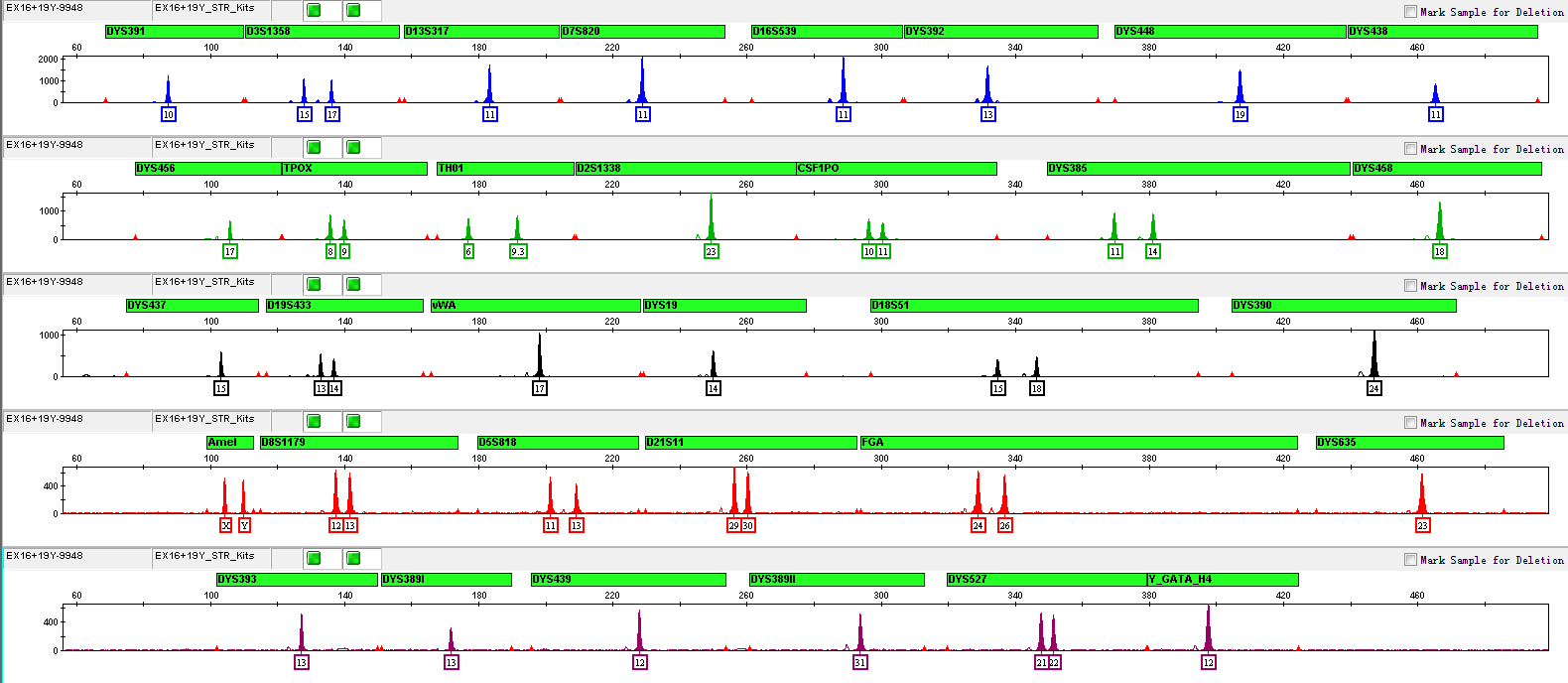Click allele label 10 under DYS391 peak

pos(169,114)
